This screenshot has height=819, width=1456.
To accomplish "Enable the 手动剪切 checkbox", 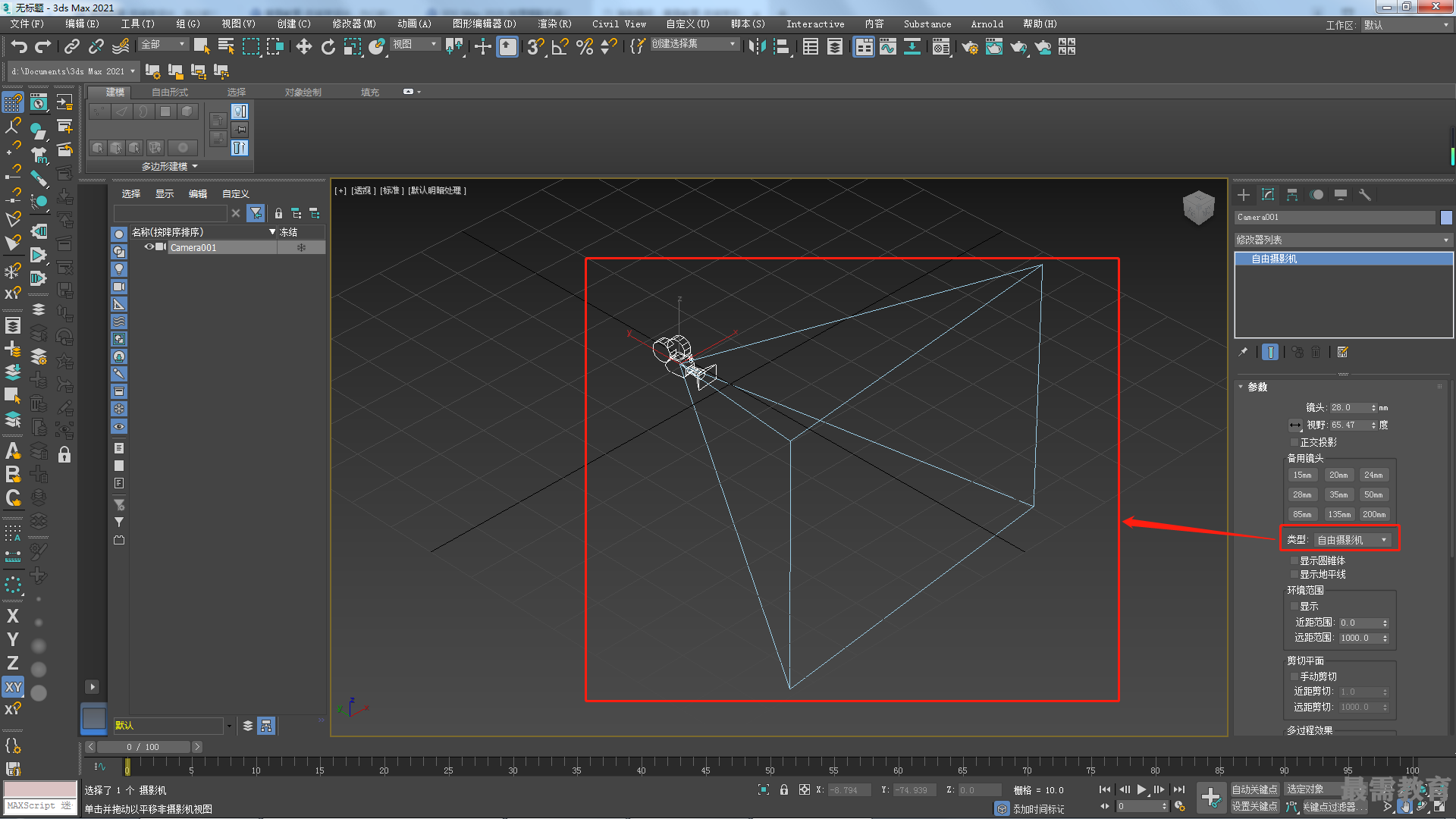I will point(1294,676).
